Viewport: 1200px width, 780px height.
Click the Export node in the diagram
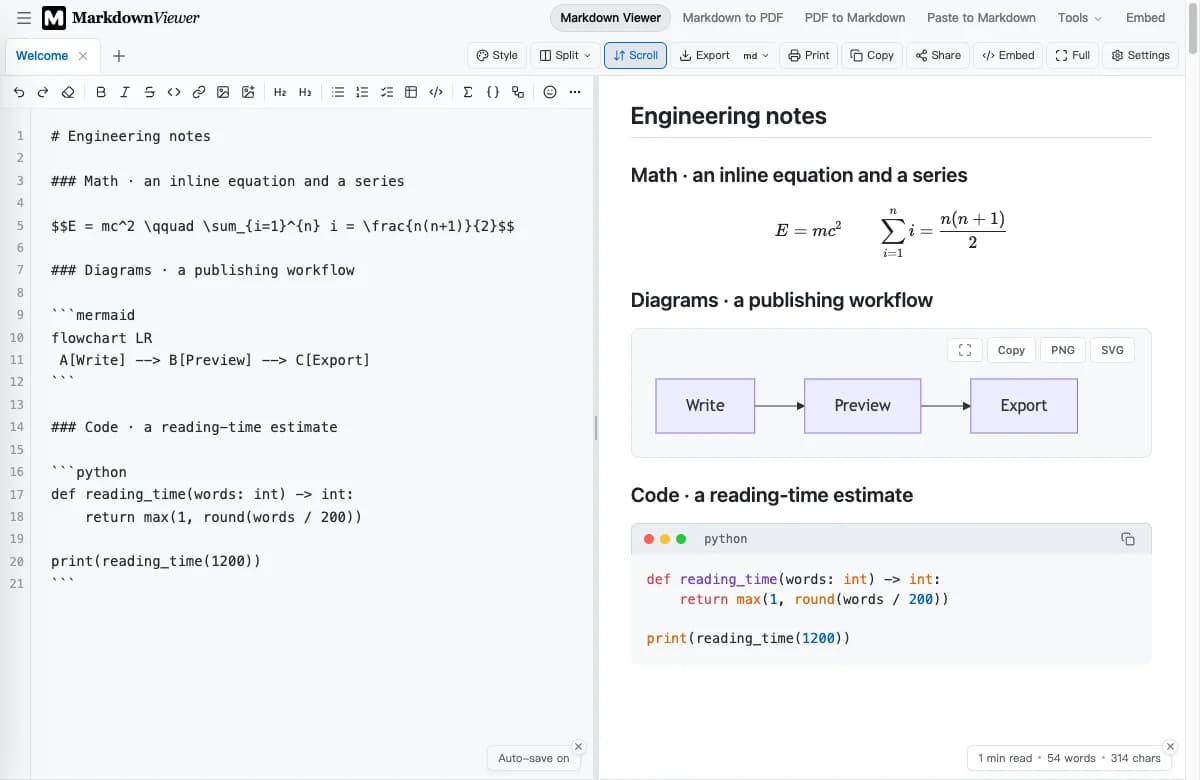coord(1024,405)
